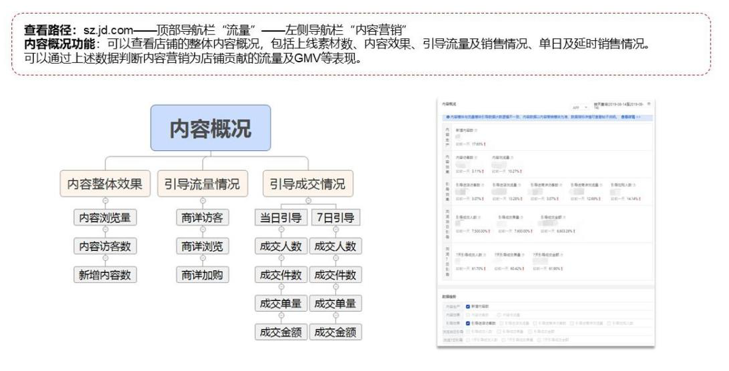Select the 内容概况 root node
Screen dimensions: 729x371
click(211, 128)
